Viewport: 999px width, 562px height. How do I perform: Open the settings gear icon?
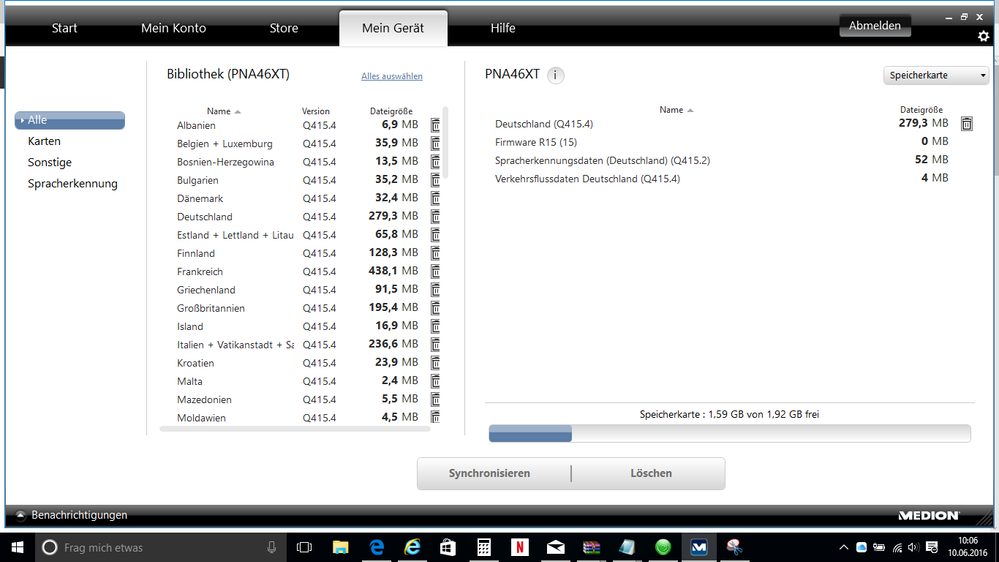tap(983, 37)
